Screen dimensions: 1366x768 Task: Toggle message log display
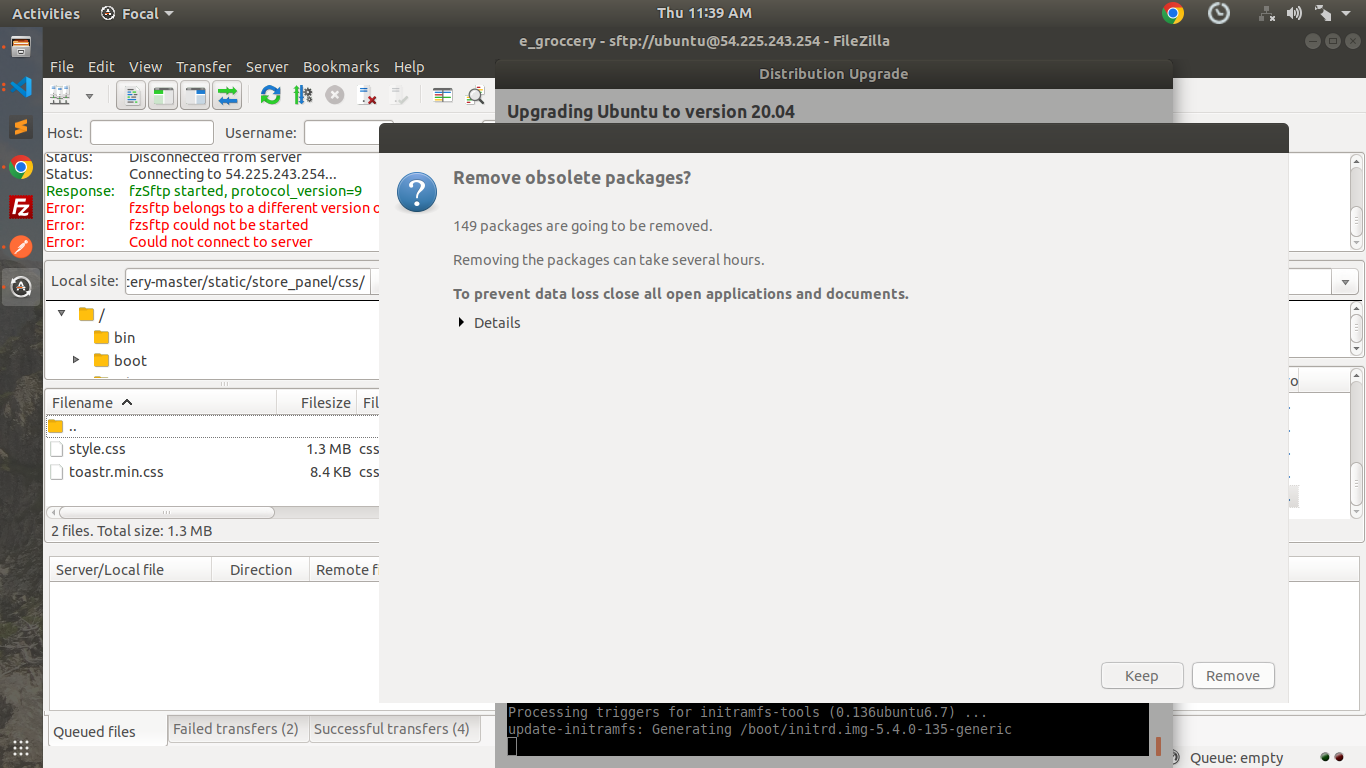(x=131, y=96)
